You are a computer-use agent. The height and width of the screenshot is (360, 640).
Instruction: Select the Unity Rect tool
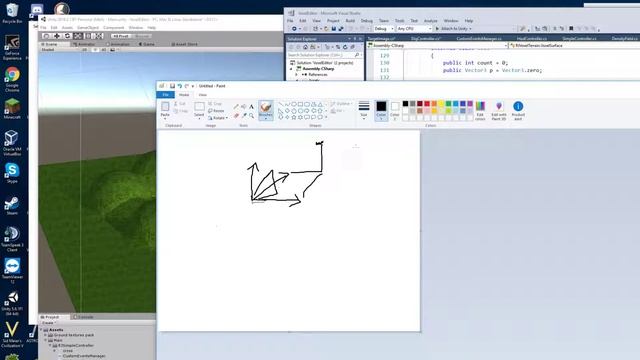88,36
